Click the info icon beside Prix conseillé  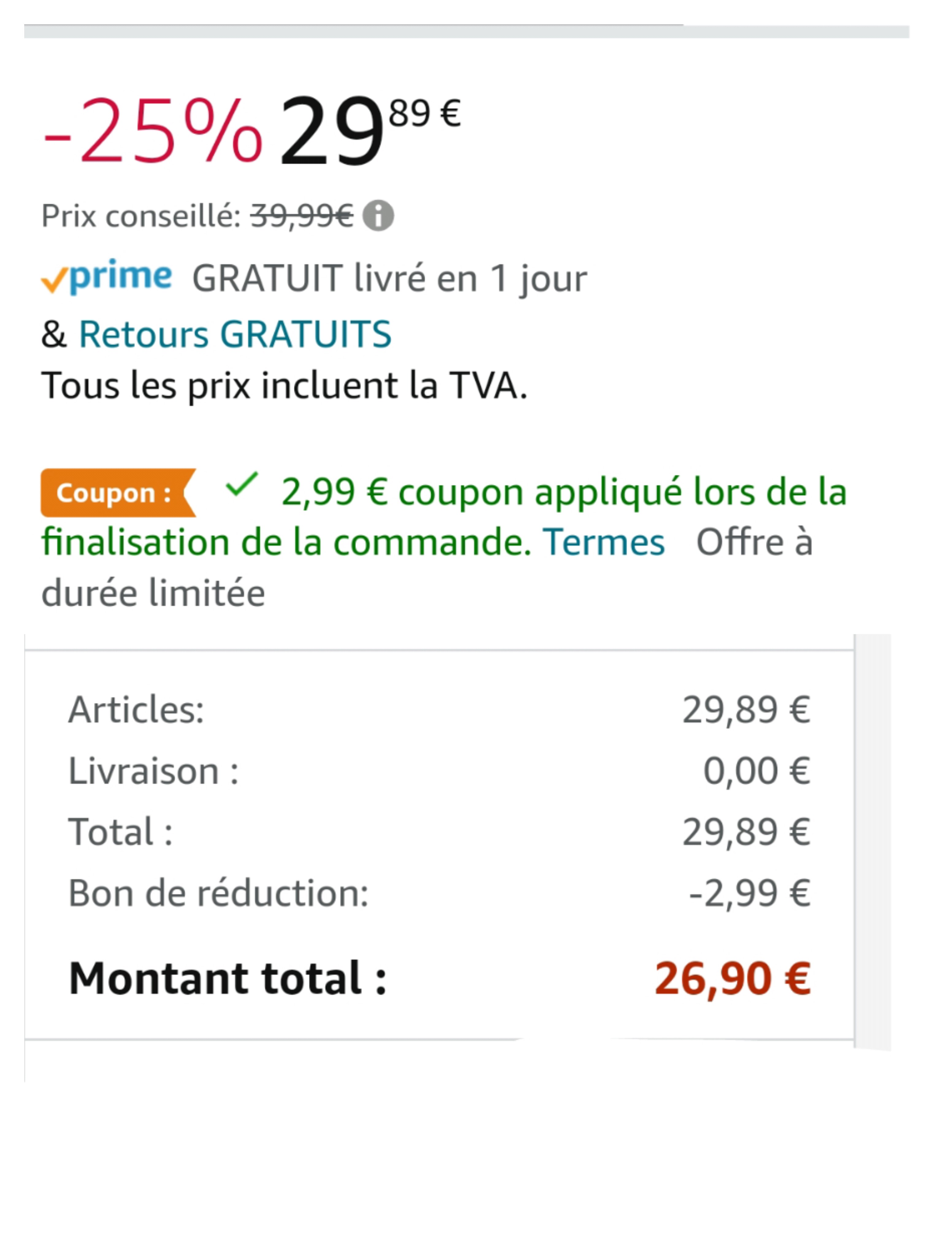[x=378, y=216]
